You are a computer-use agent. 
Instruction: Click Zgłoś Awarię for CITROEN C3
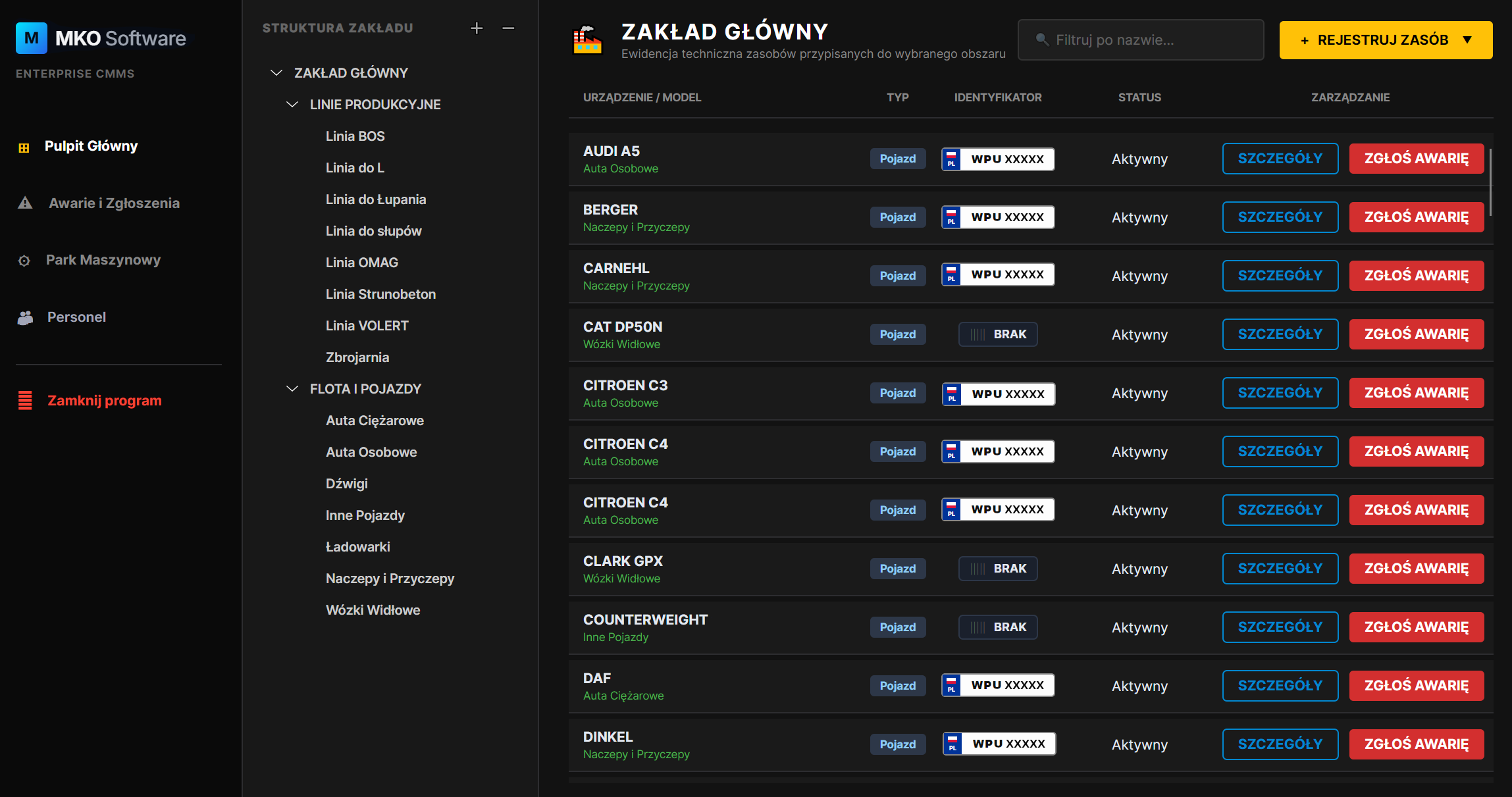coord(1417,393)
